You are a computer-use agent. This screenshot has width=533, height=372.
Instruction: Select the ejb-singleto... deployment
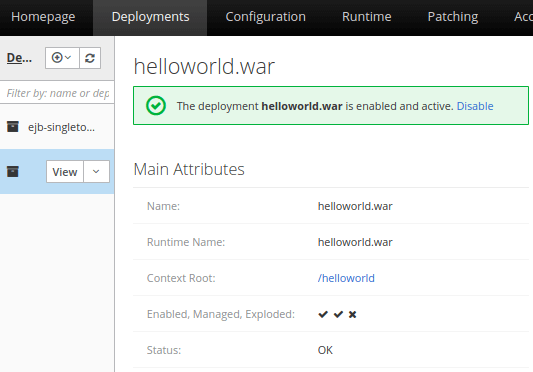[57, 127]
